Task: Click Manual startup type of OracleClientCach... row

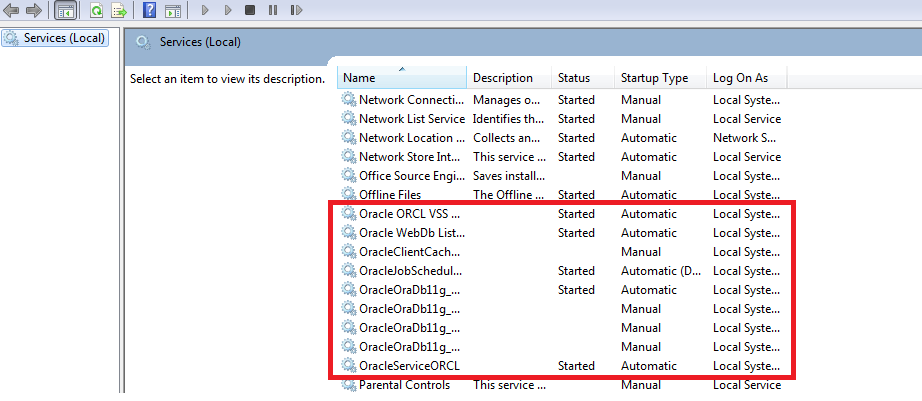Action: (641, 252)
